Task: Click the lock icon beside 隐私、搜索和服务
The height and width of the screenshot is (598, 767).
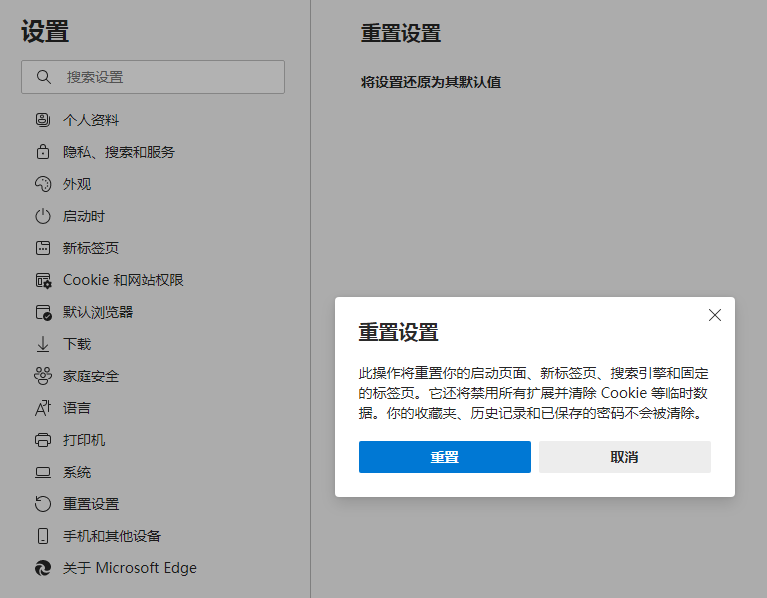Action: pos(43,152)
